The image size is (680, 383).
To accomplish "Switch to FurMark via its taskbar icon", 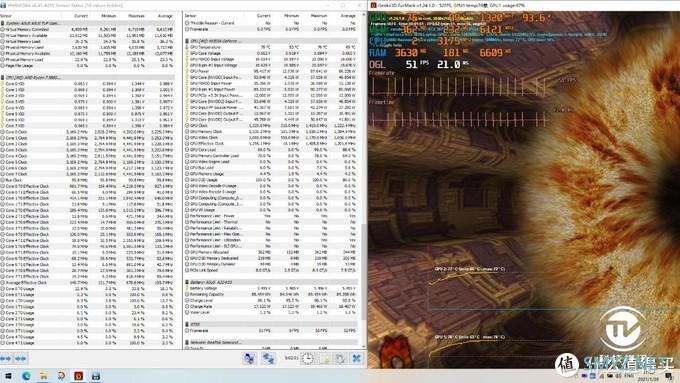I will [78, 376].
